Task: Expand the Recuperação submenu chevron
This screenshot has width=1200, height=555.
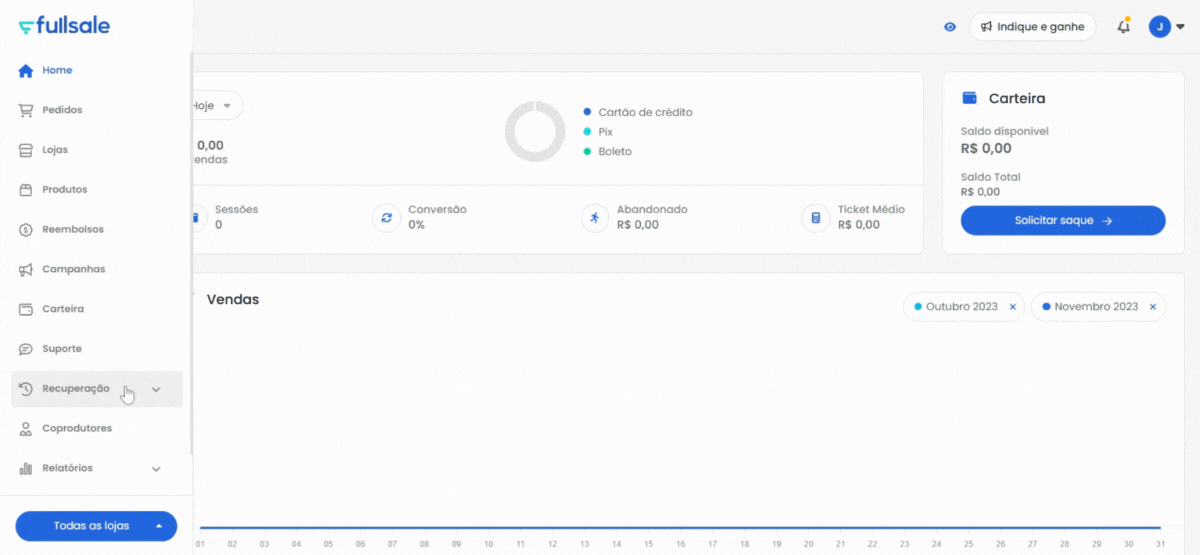Action: [x=156, y=389]
